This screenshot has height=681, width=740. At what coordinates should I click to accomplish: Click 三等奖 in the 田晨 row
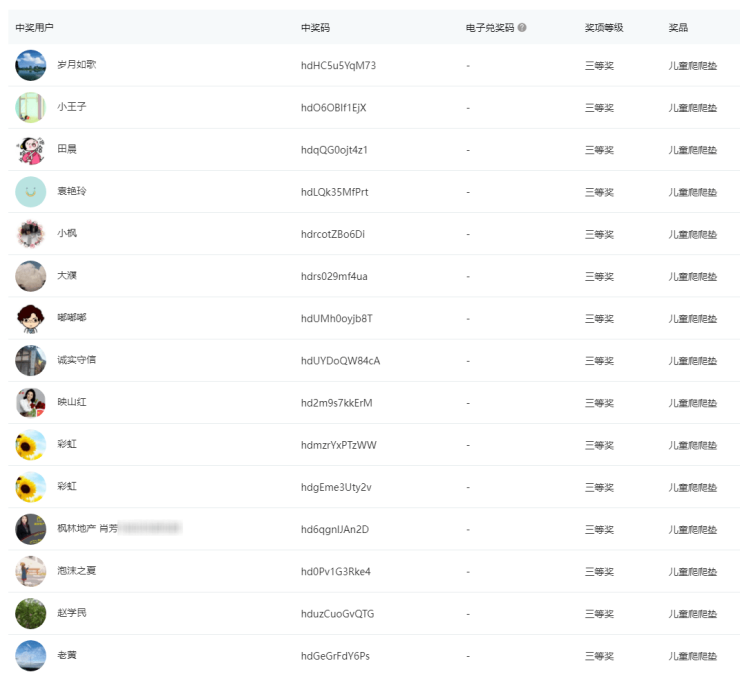[599, 150]
